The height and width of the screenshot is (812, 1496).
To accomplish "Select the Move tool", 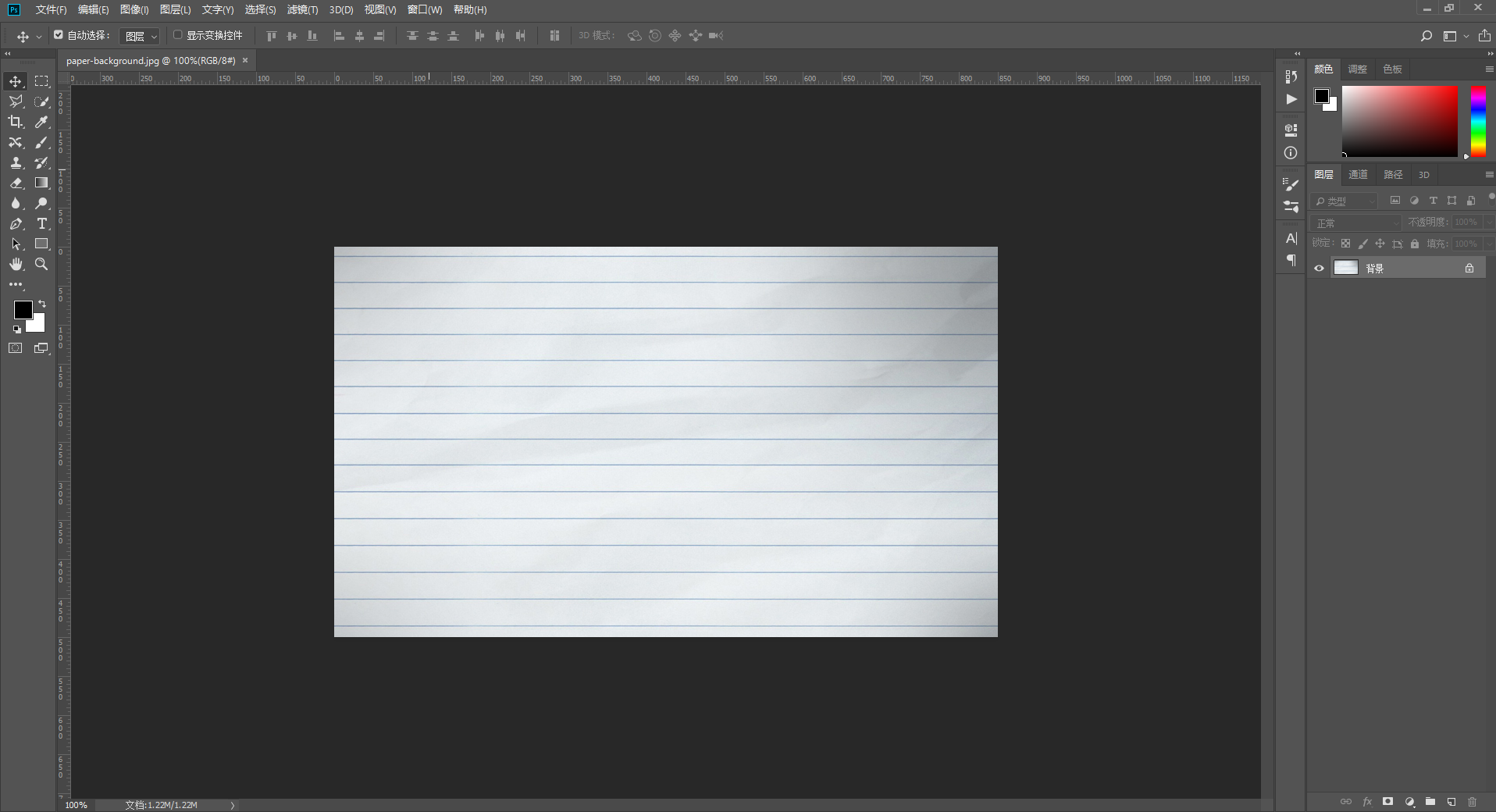I will click(16, 81).
